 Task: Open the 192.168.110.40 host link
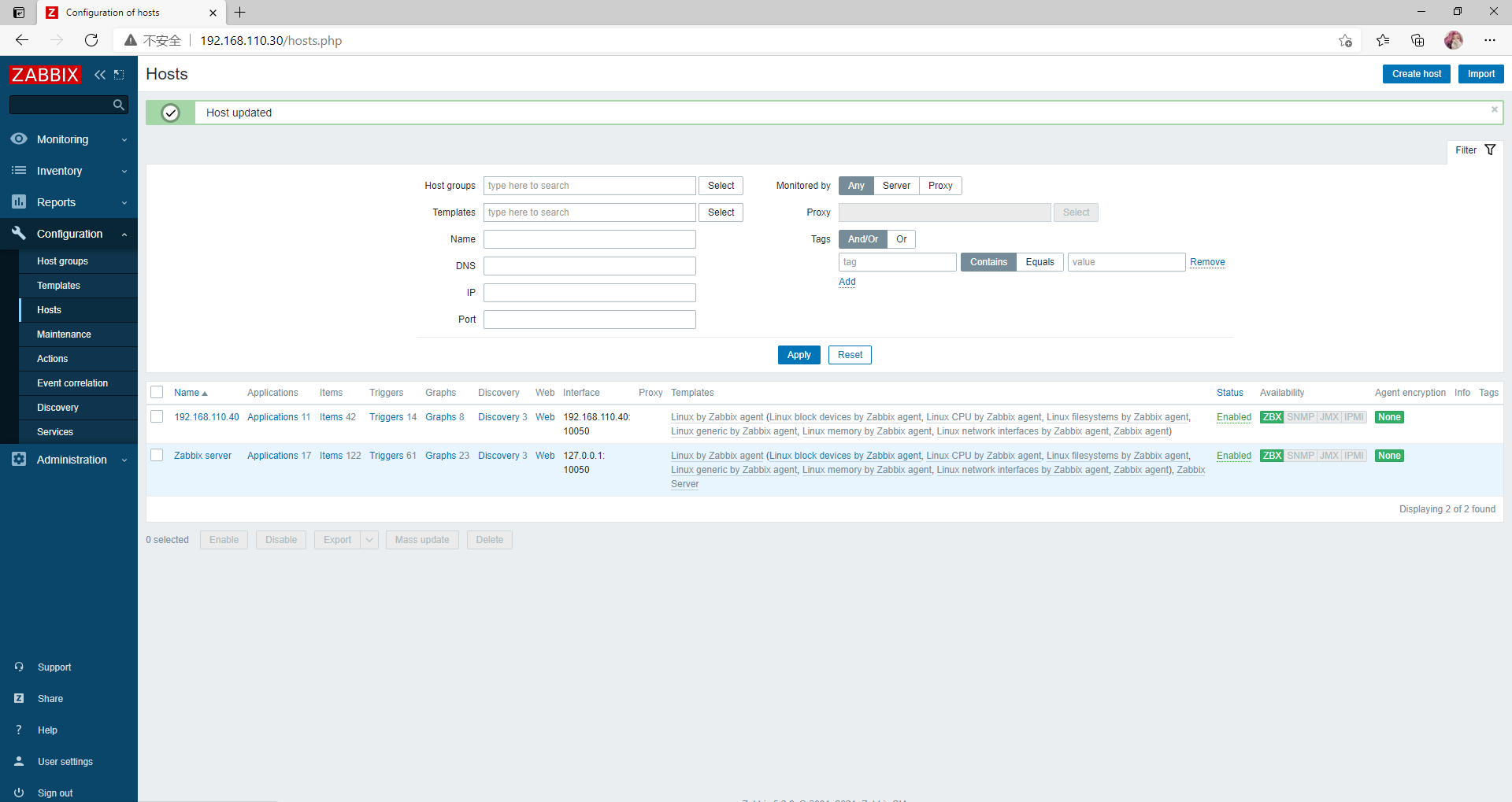(206, 417)
